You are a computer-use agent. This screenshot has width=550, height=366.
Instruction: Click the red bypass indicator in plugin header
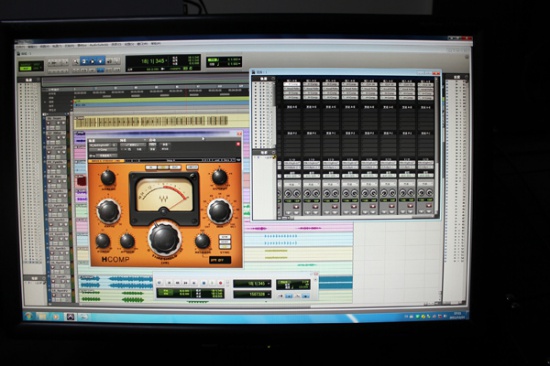pyautogui.click(x=238, y=144)
